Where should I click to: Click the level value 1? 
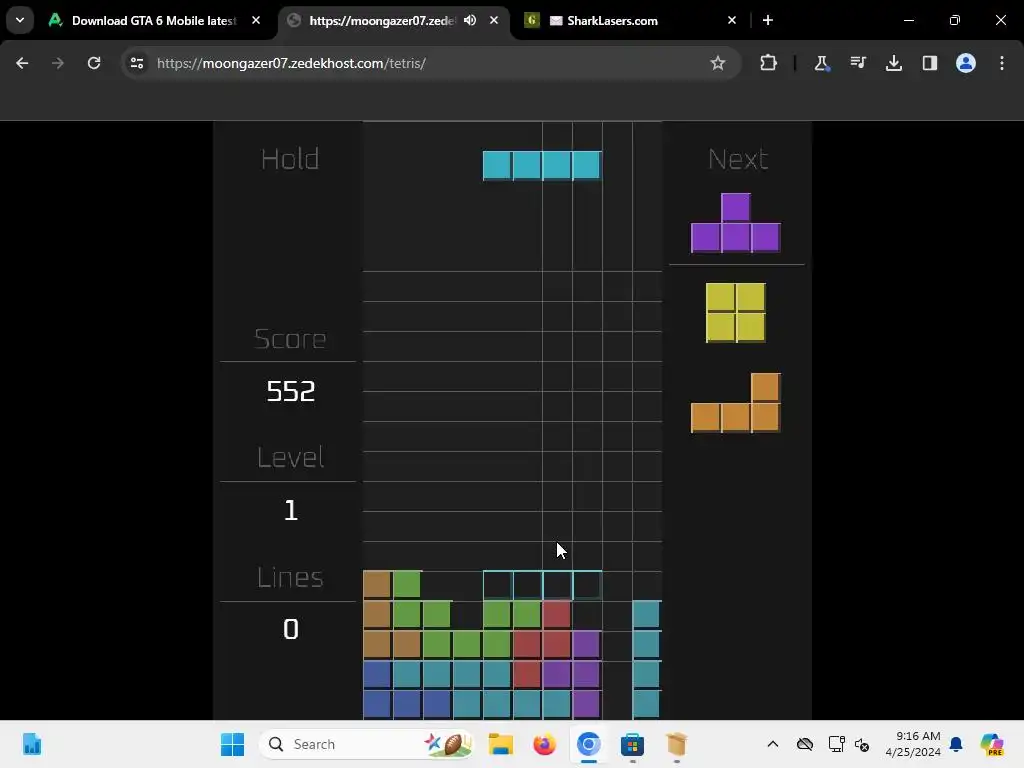pos(291,510)
